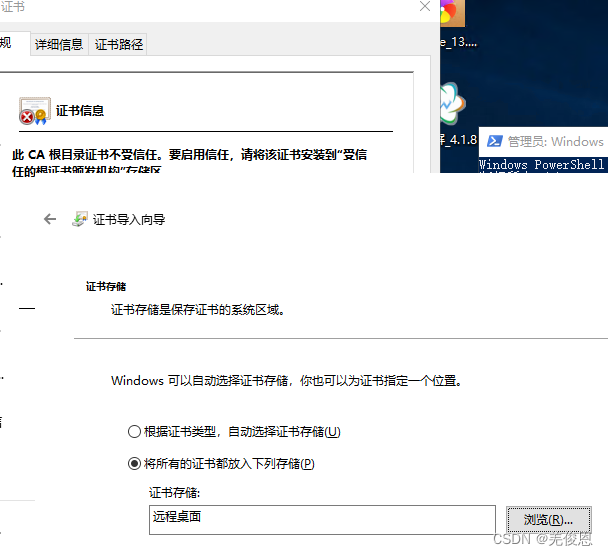Click the Windows 可以自动选择证书存储 description text
Viewport: 608px width, 555px height.
(x=287, y=381)
